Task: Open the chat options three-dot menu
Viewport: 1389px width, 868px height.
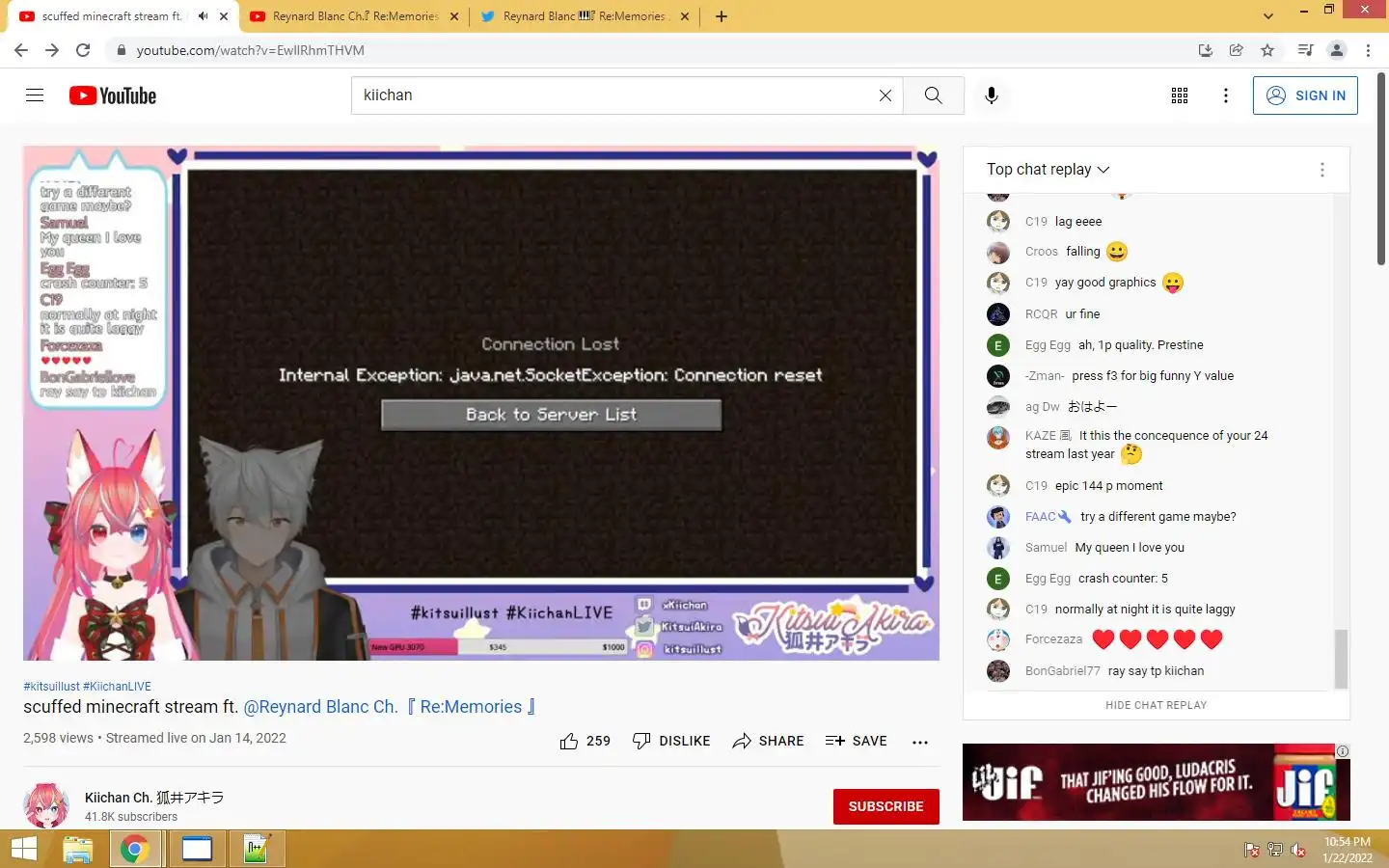Action: click(x=1321, y=170)
